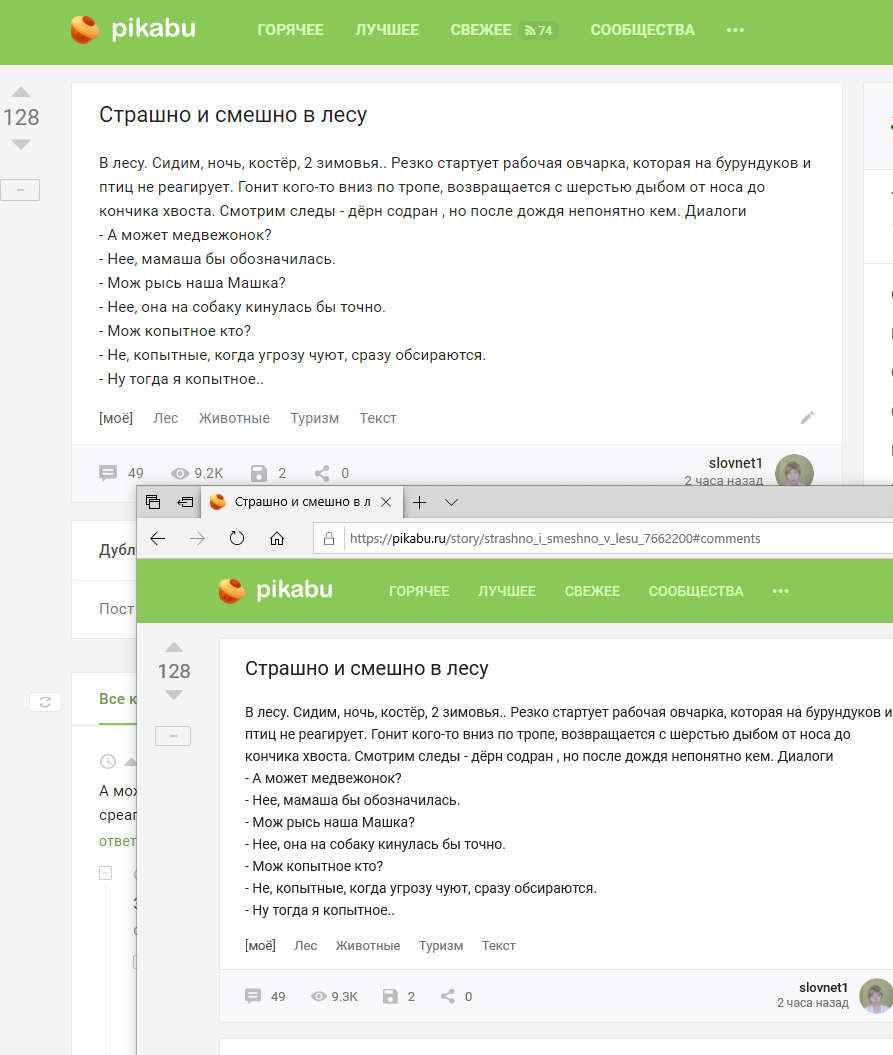
Task: Expand the Edge tab previews chevron
Action: 451,502
